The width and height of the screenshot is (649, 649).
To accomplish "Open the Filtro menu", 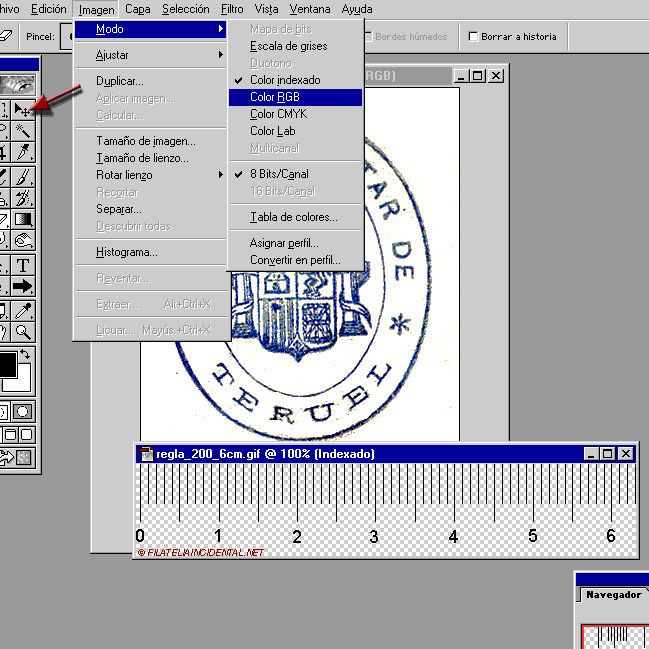I will [x=231, y=9].
